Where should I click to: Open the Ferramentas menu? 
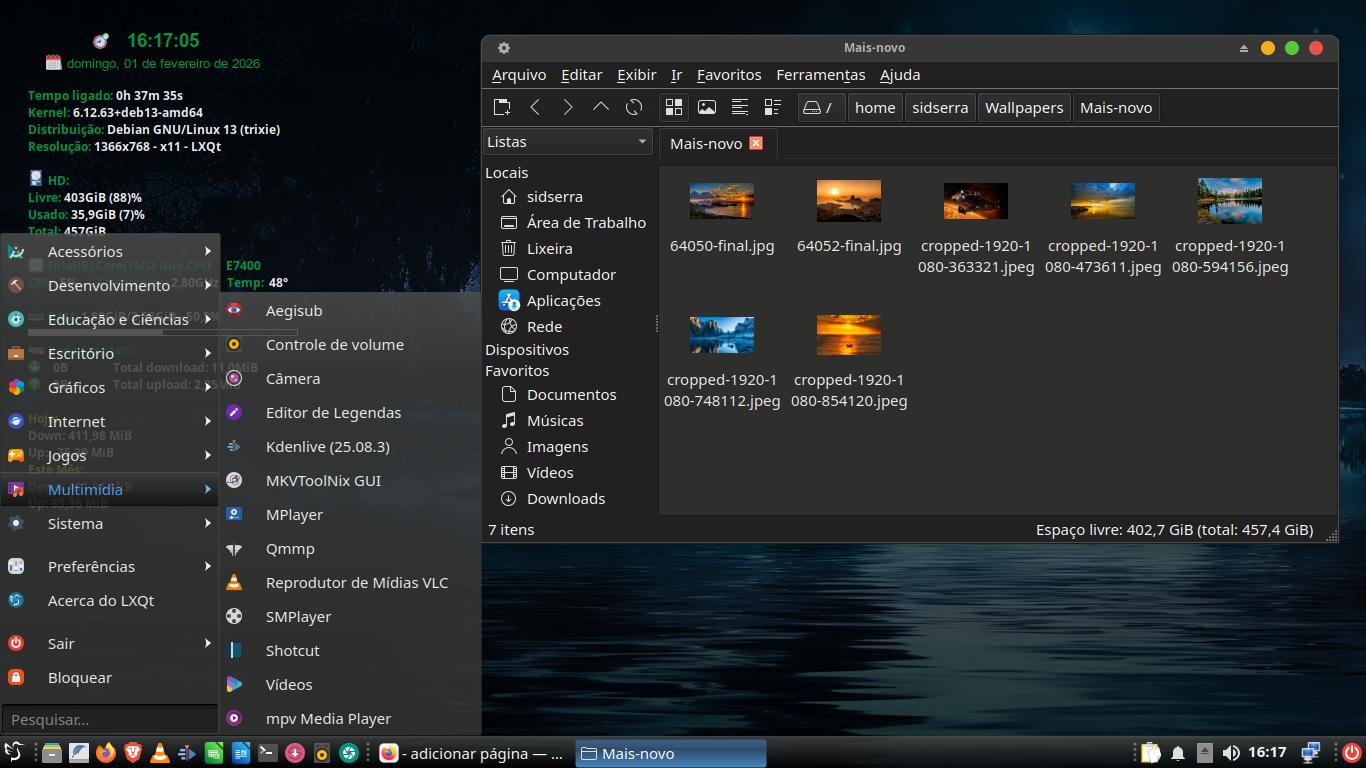[820, 75]
